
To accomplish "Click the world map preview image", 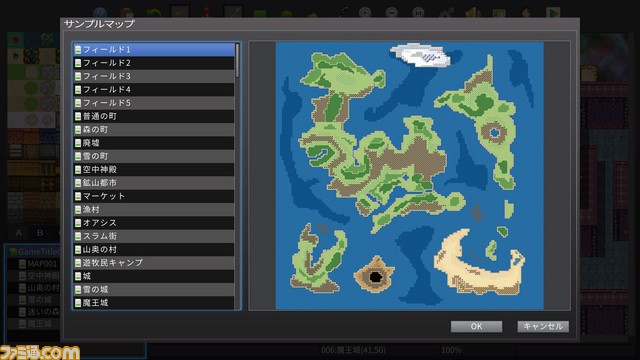I will 409,176.
